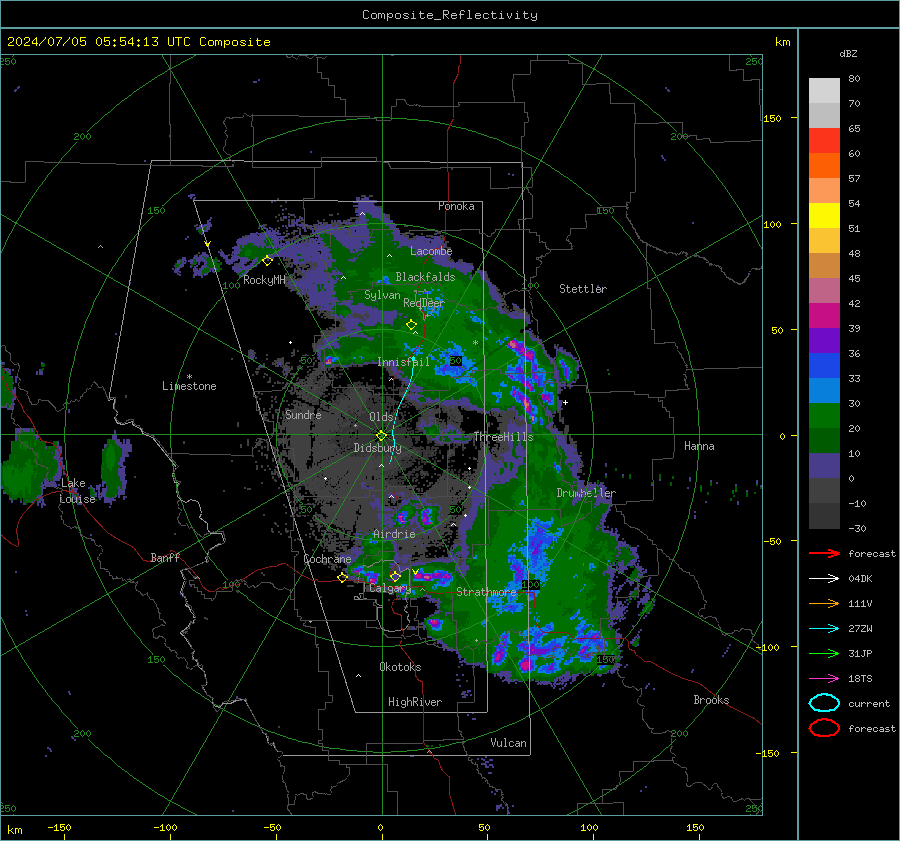Select the Didsbury label
Screen dimensions: 900x841
377,448
